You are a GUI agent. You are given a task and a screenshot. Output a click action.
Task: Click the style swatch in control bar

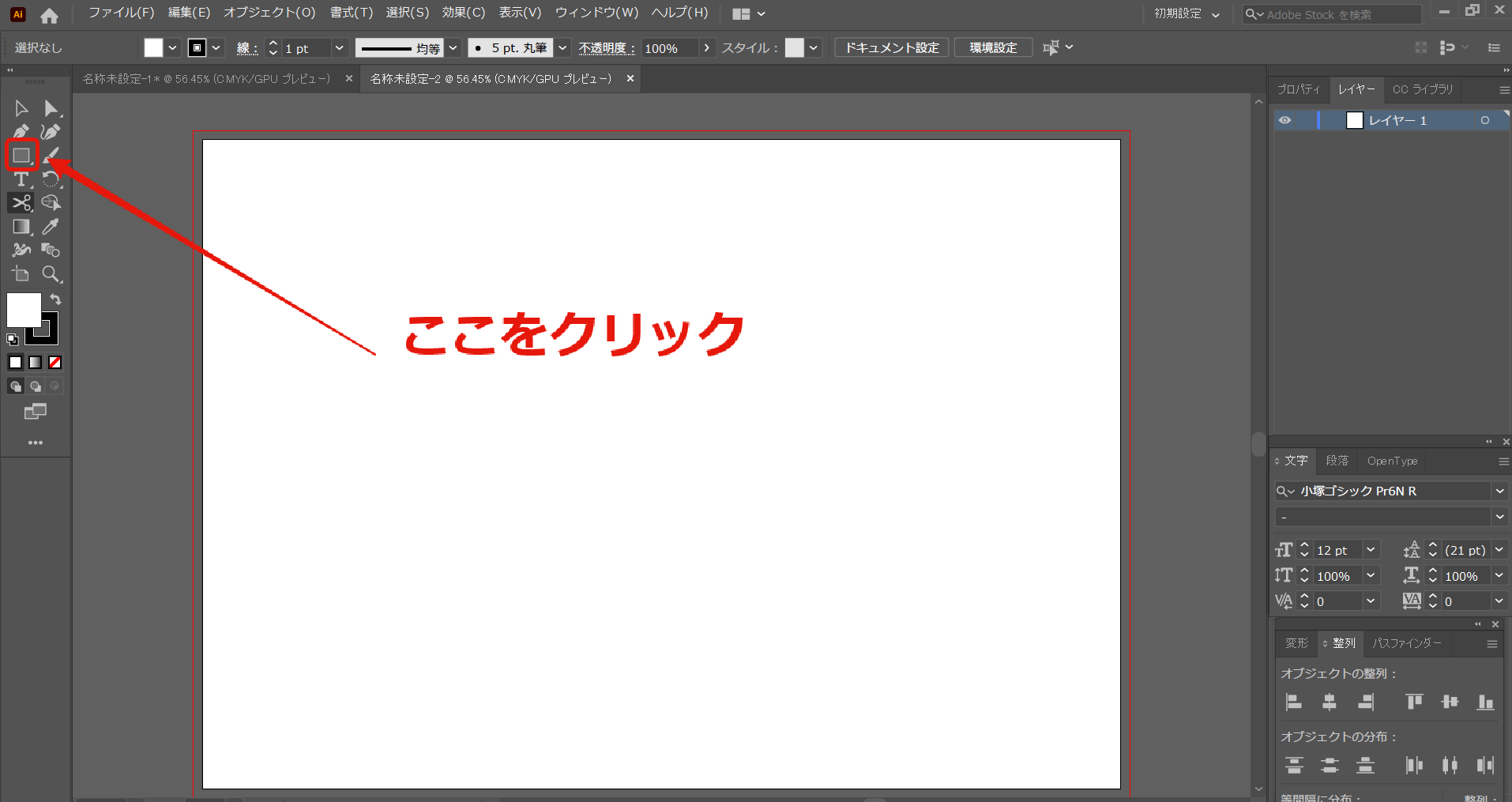pos(795,48)
